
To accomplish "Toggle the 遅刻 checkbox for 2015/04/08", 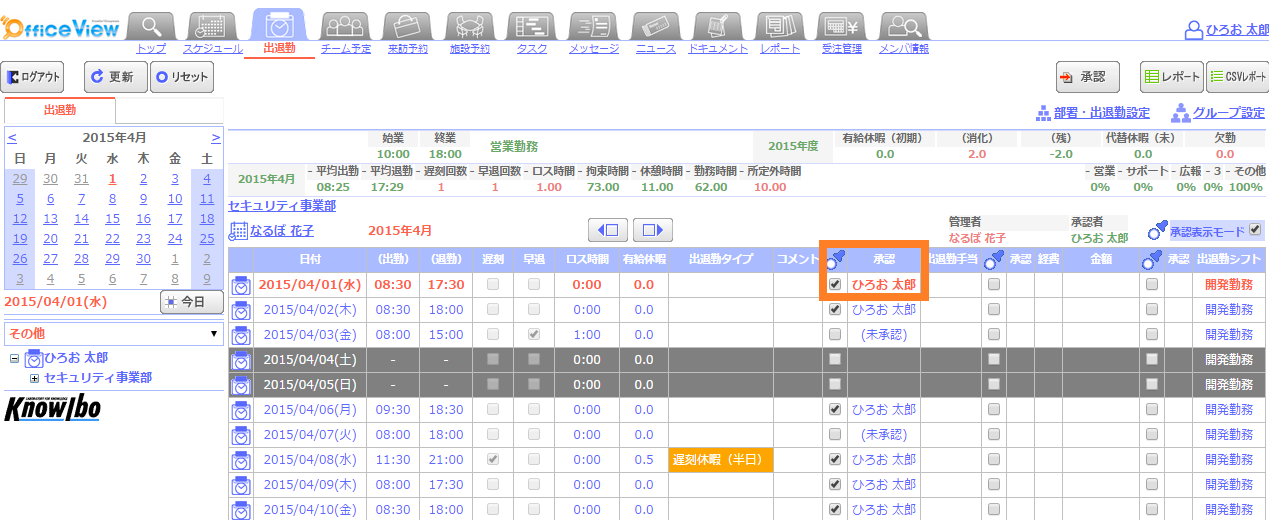I will (492, 460).
